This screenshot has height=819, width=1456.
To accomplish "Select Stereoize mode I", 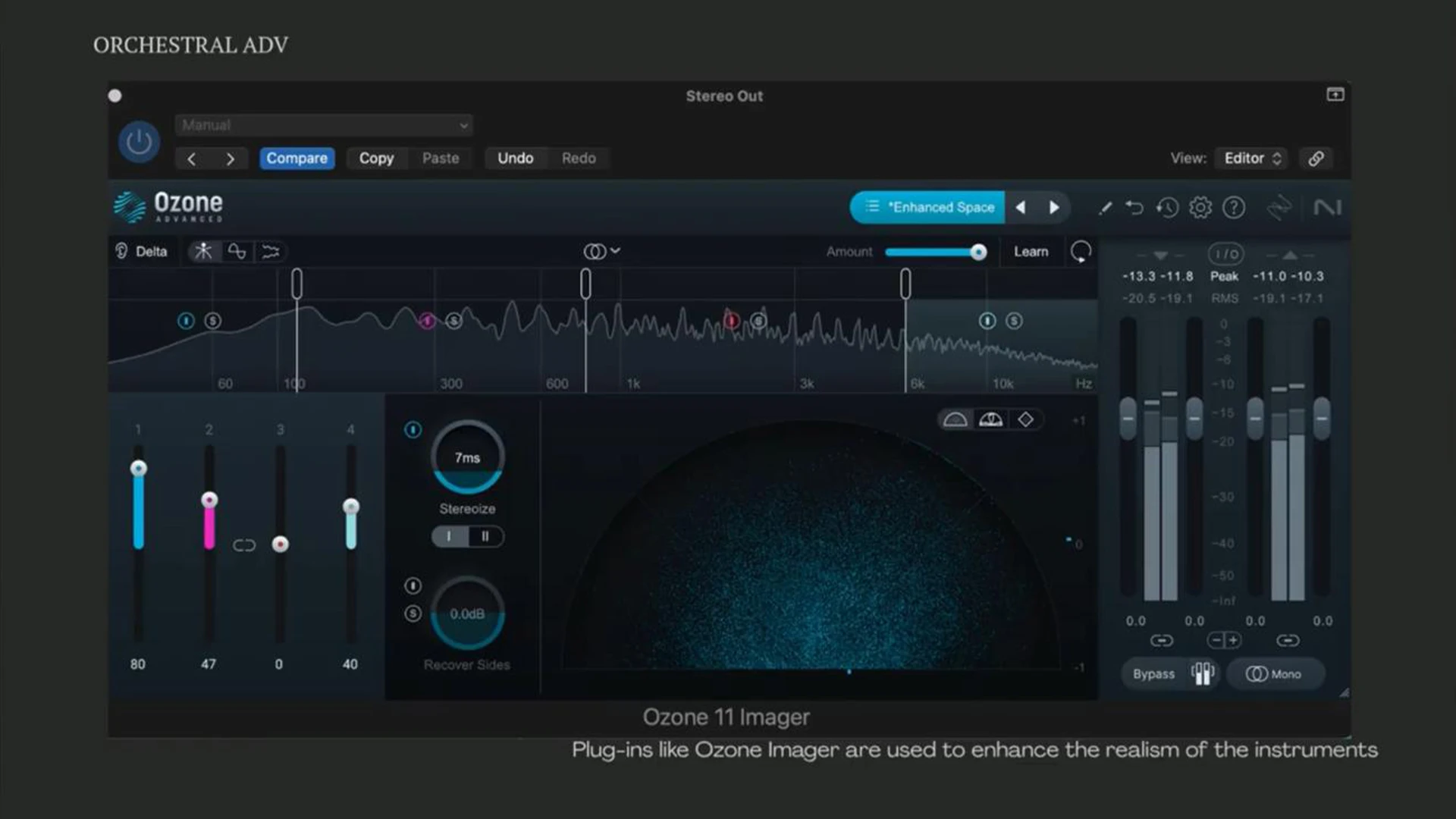I will coord(449,537).
